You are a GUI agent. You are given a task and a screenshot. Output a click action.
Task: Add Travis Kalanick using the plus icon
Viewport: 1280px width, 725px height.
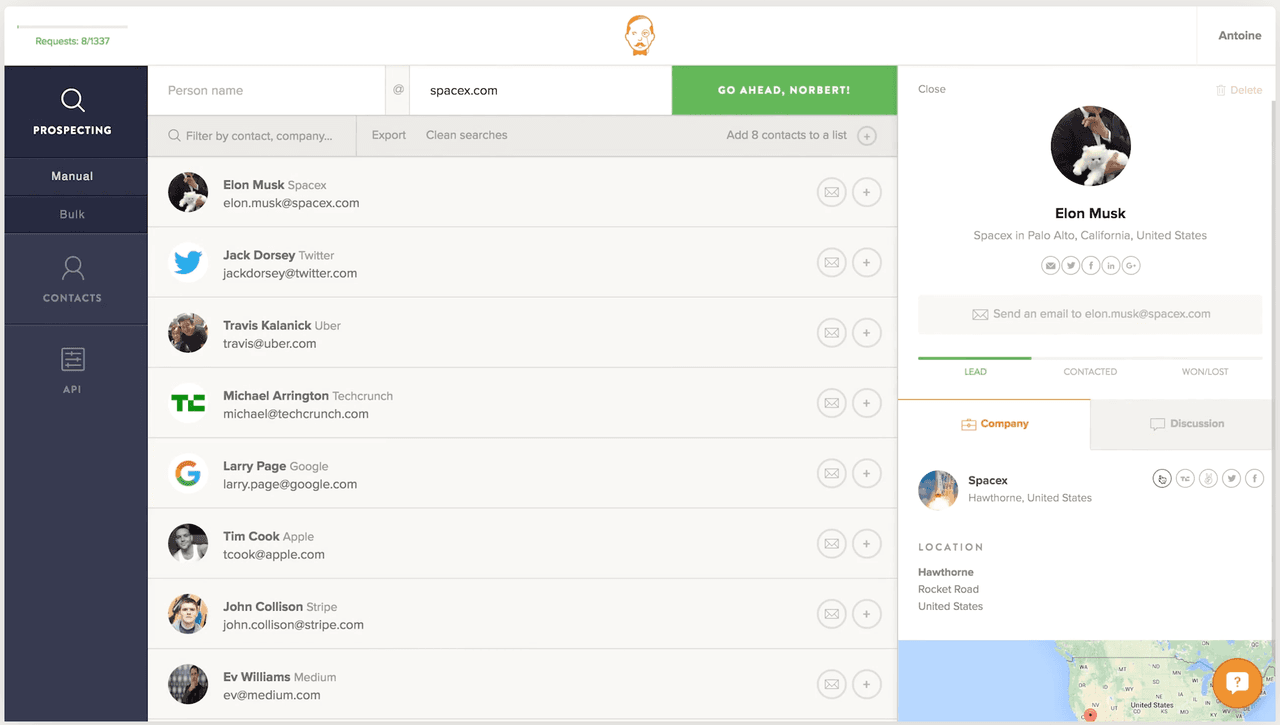(866, 332)
